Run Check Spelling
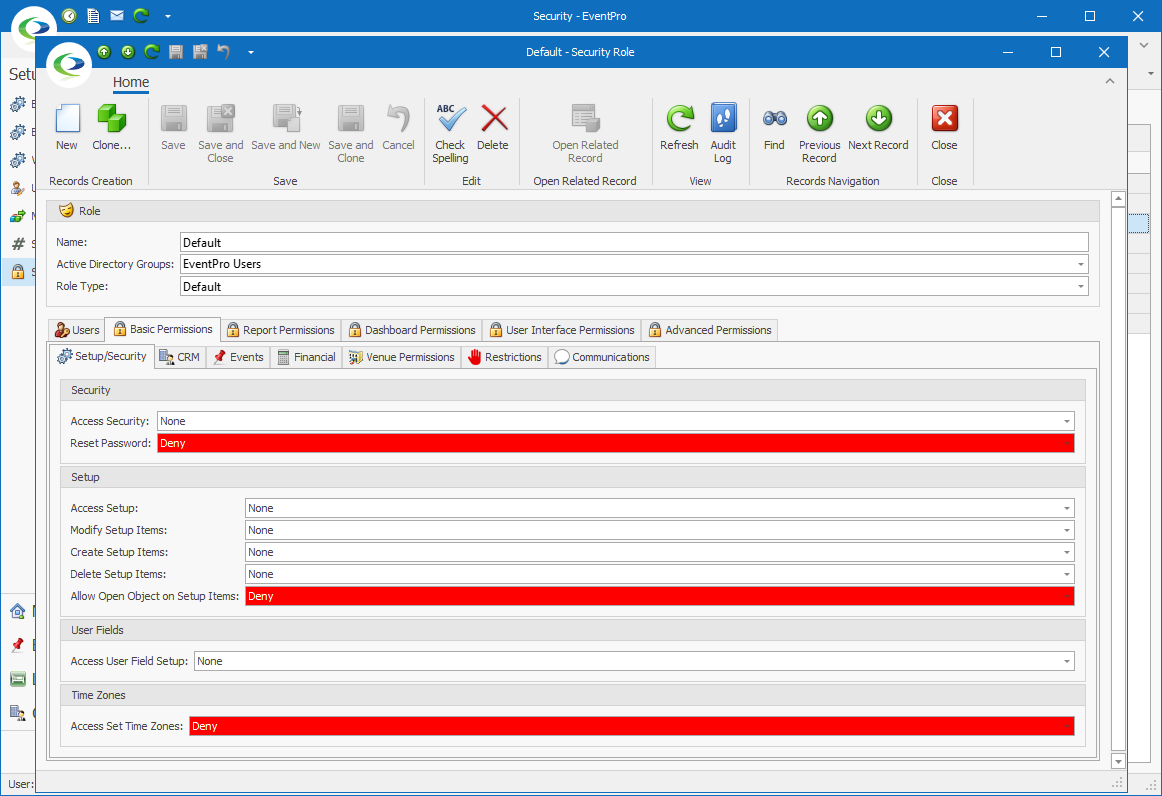 point(450,133)
